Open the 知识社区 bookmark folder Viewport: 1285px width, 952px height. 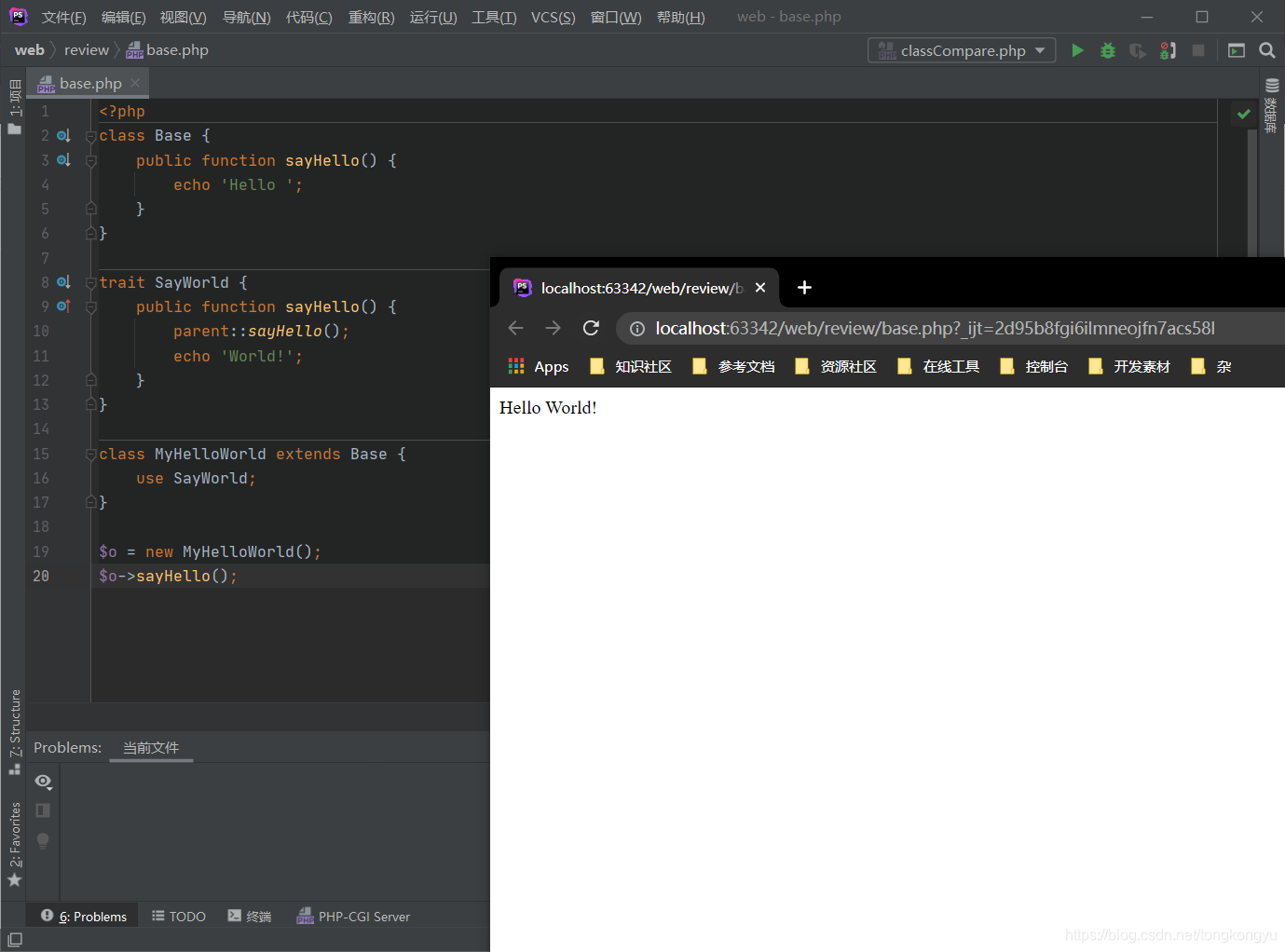coord(631,367)
